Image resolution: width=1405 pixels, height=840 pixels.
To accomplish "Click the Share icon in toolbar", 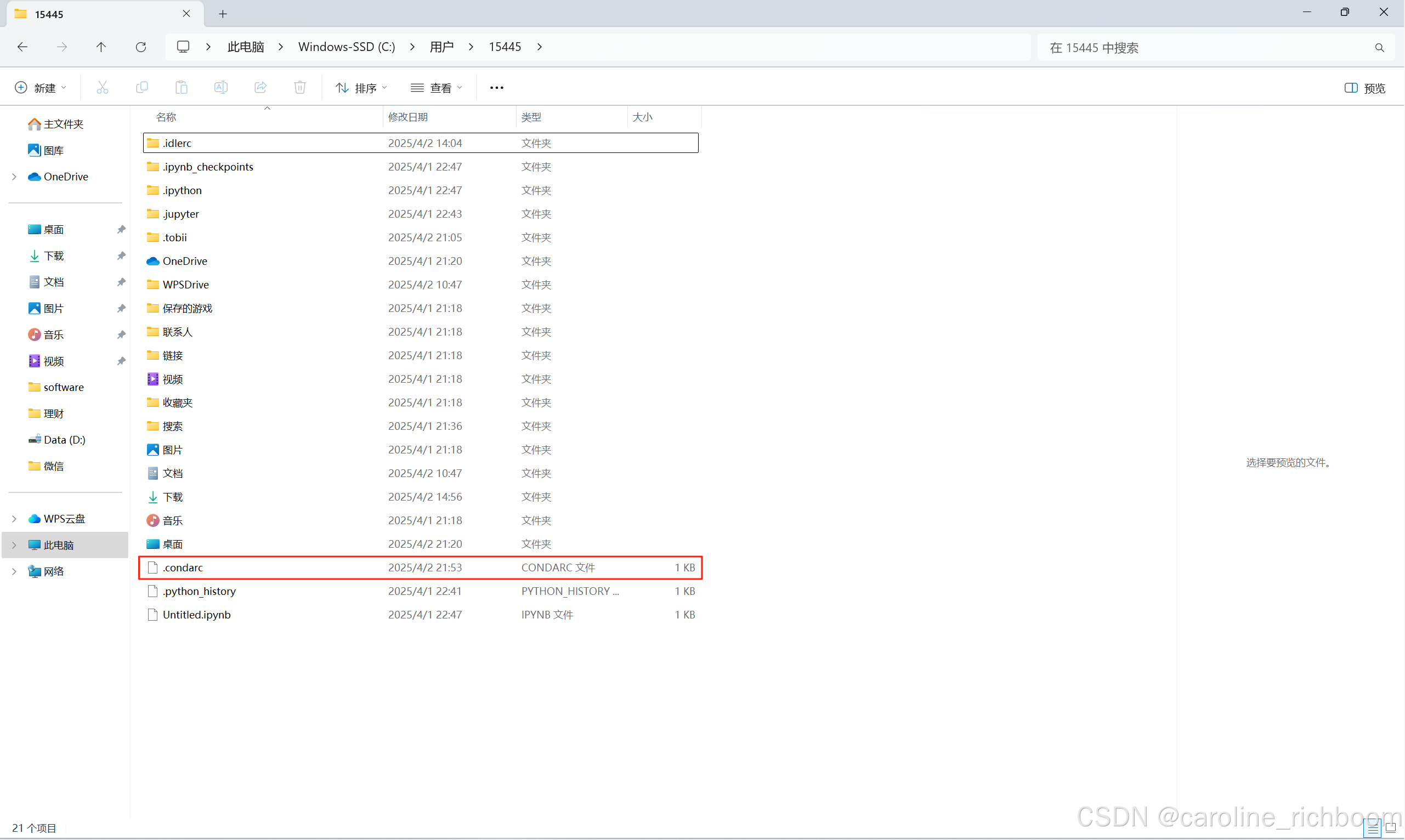I will click(260, 88).
